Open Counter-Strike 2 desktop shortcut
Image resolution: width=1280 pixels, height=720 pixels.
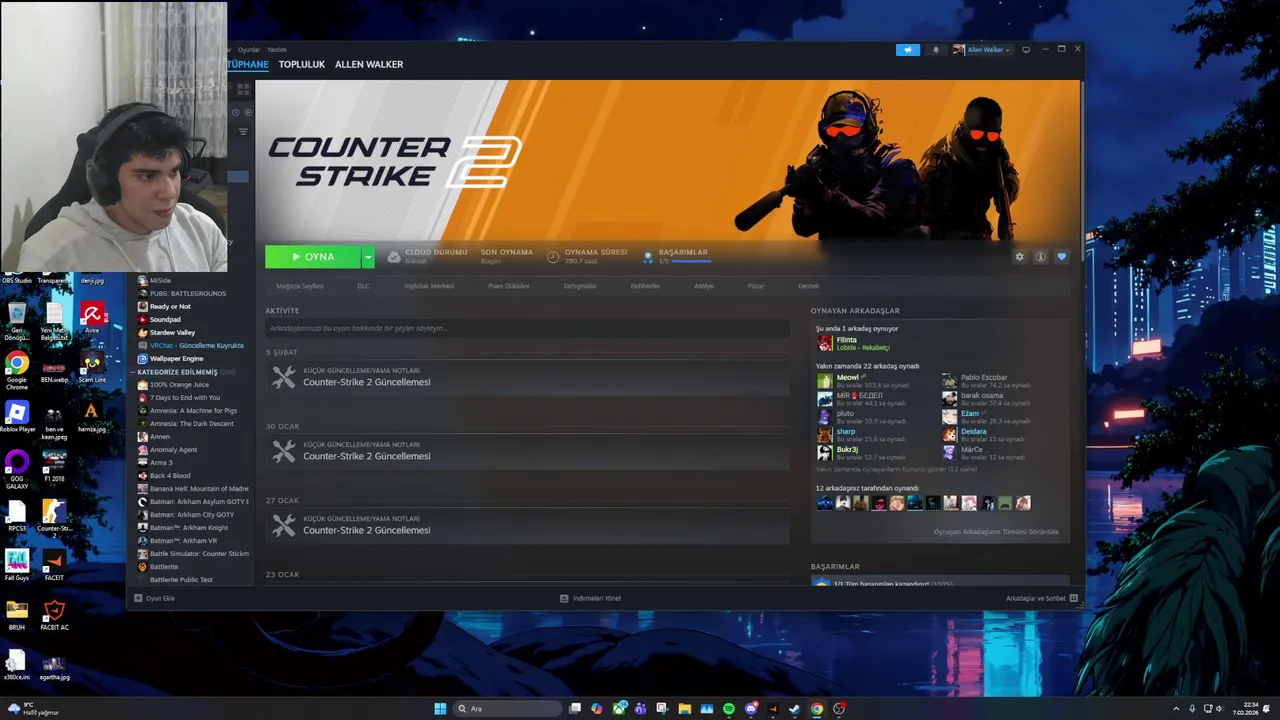coord(54,518)
